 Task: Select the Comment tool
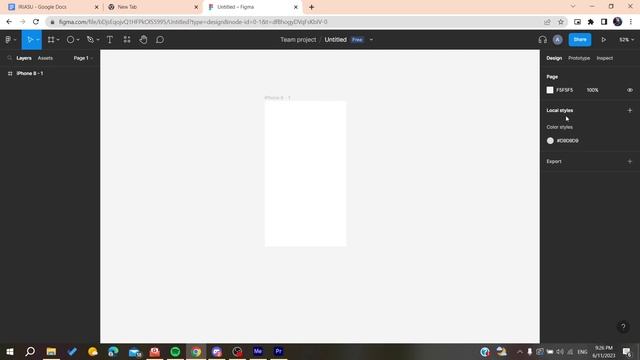[160, 40]
